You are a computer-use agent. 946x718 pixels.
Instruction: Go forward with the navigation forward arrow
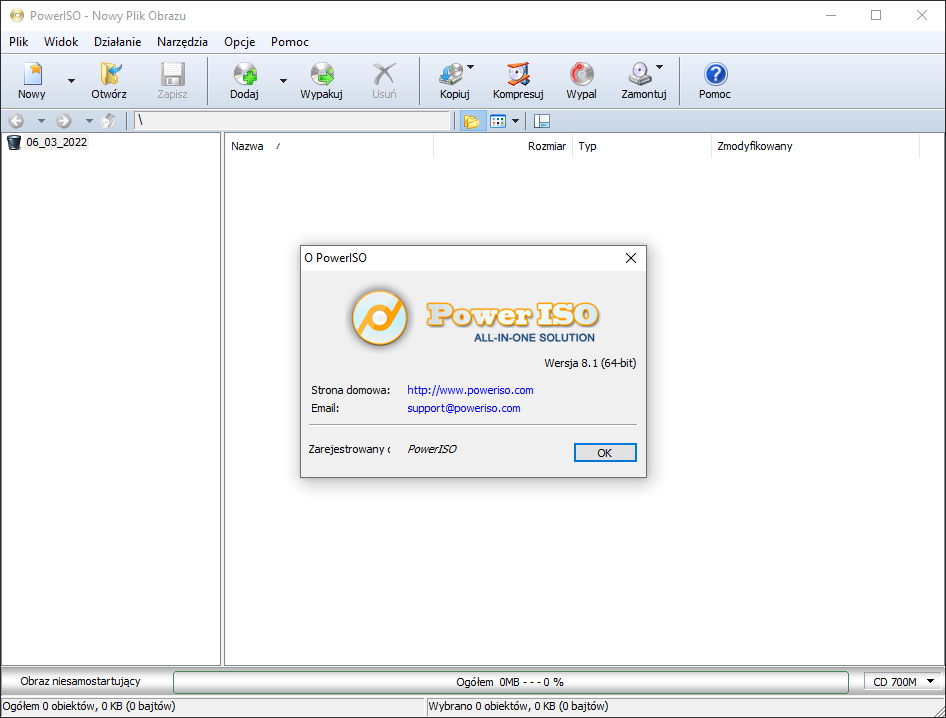pos(64,121)
